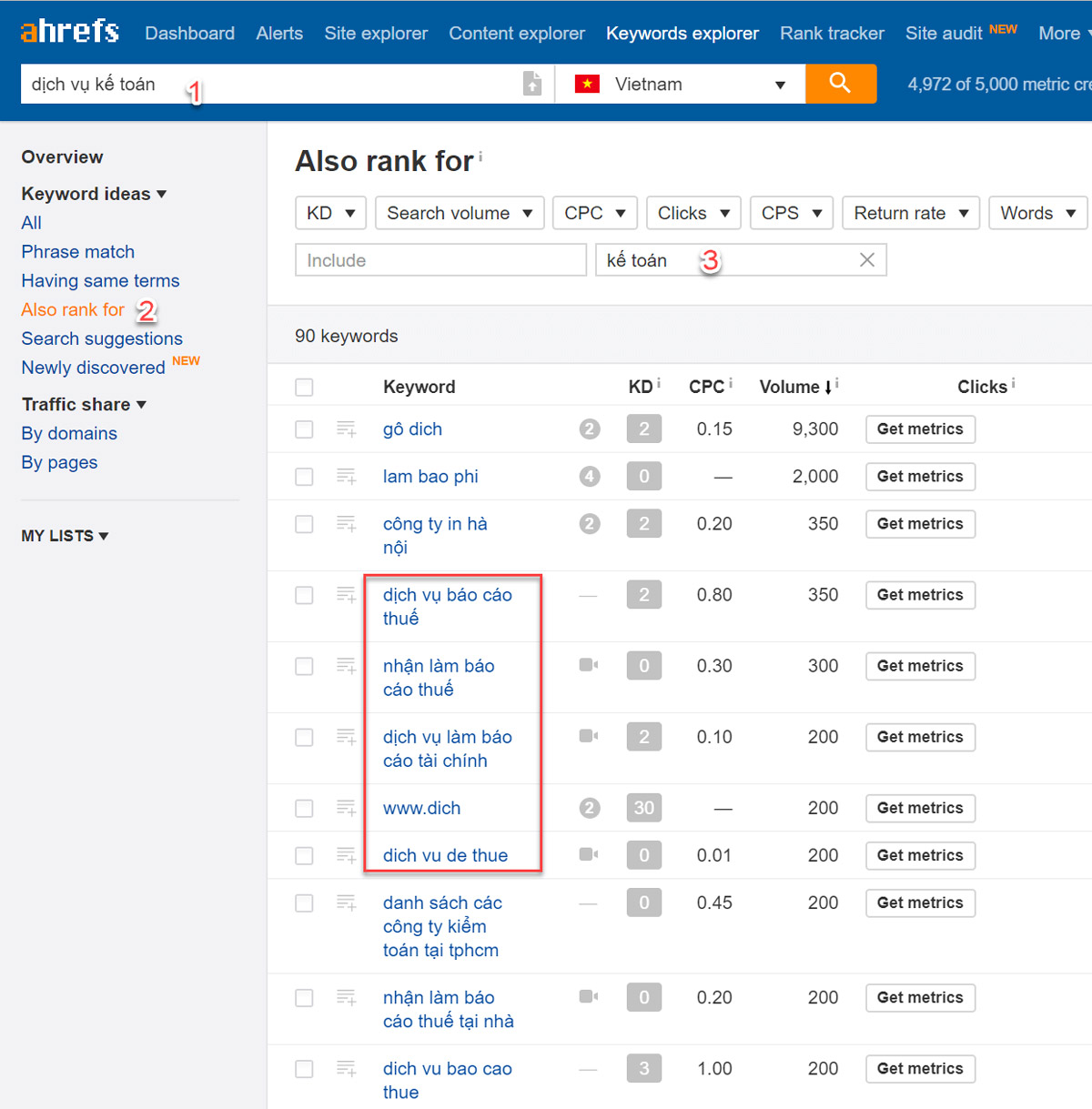Click the Clicks column info icon
1092x1109 pixels.
point(1013,382)
